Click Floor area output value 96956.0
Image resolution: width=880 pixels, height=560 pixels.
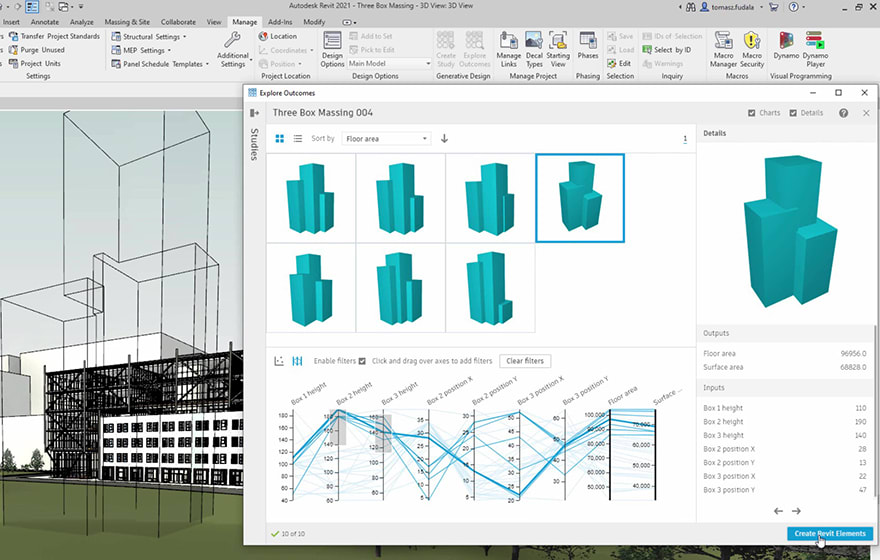pyautogui.click(x=853, y=354)
